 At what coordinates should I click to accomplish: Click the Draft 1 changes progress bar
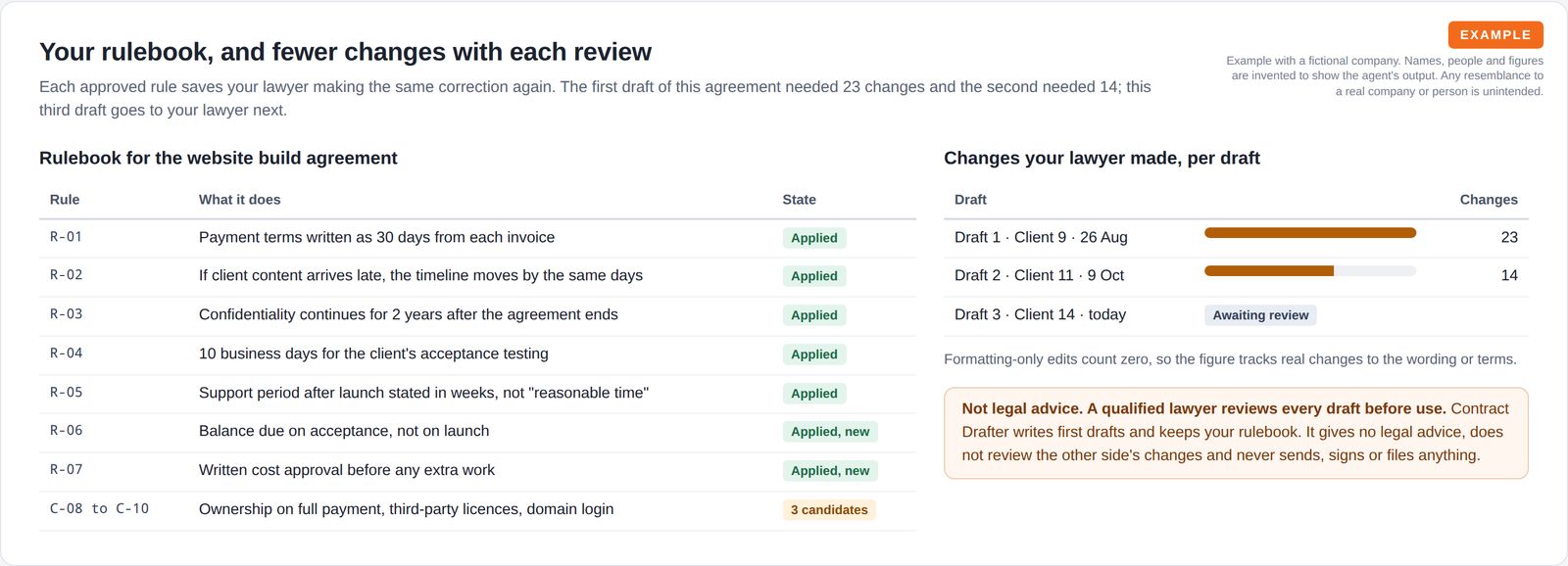click(x=1310, y=233)
